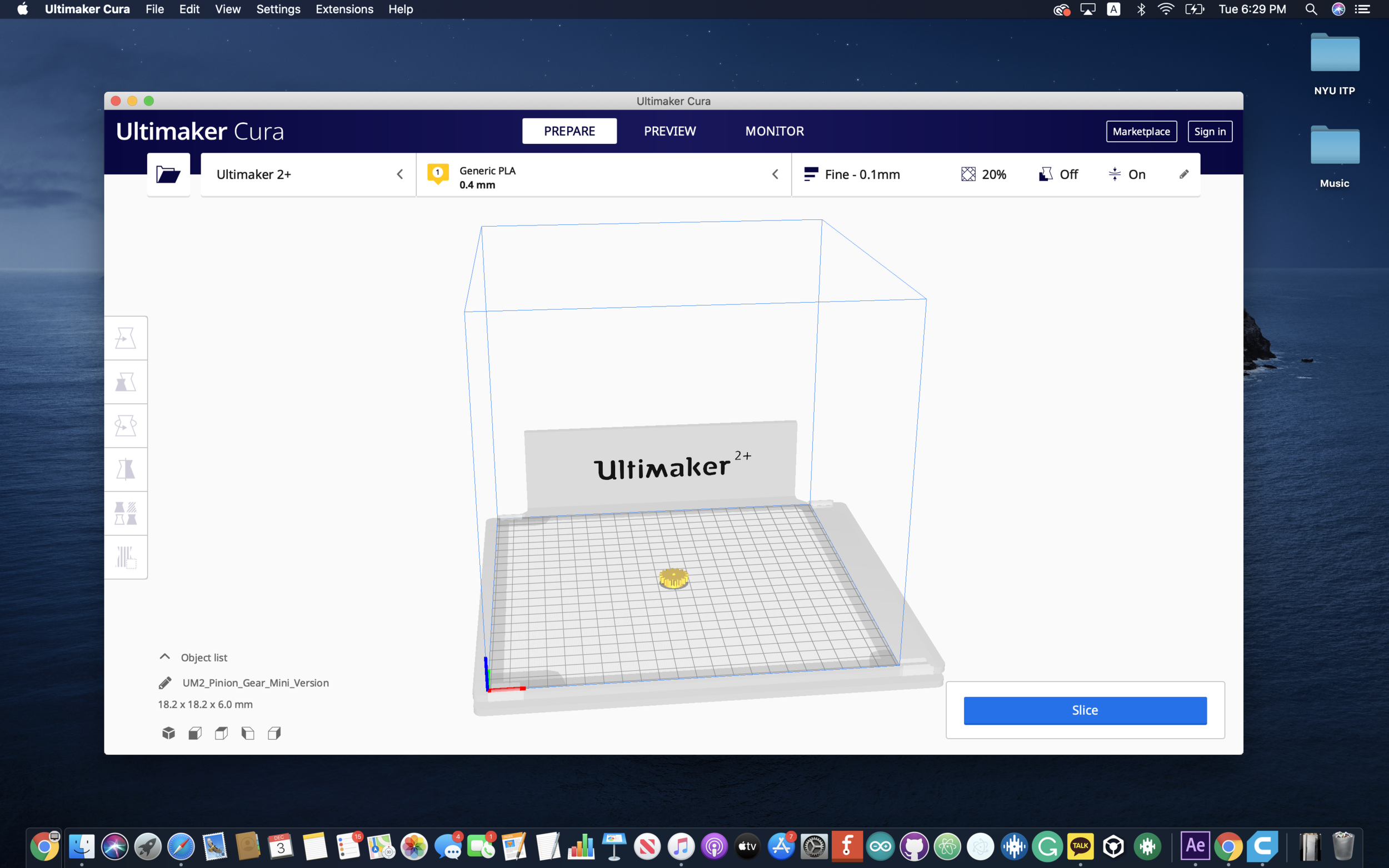Expand the Generic PLA material panel chevron
1389x868 pixels.
tap(775, 174)
